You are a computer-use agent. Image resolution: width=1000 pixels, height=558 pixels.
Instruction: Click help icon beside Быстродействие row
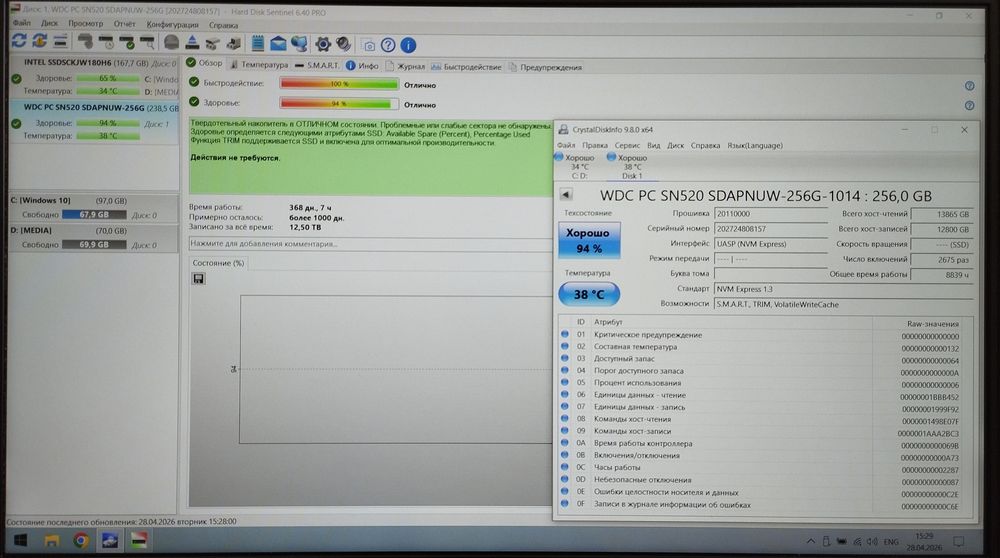[969, 86]
